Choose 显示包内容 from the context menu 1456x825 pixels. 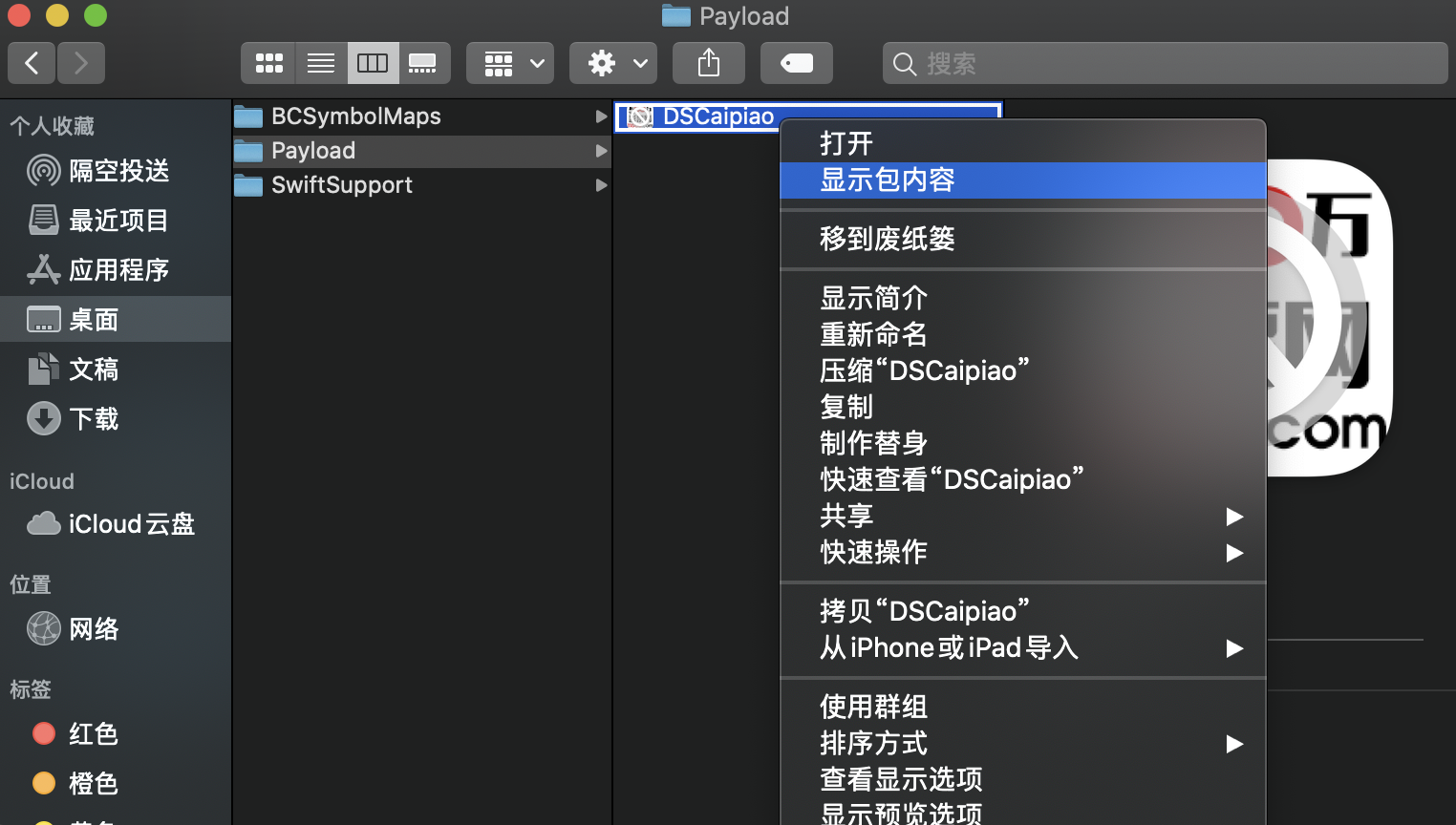pos(886,180)
